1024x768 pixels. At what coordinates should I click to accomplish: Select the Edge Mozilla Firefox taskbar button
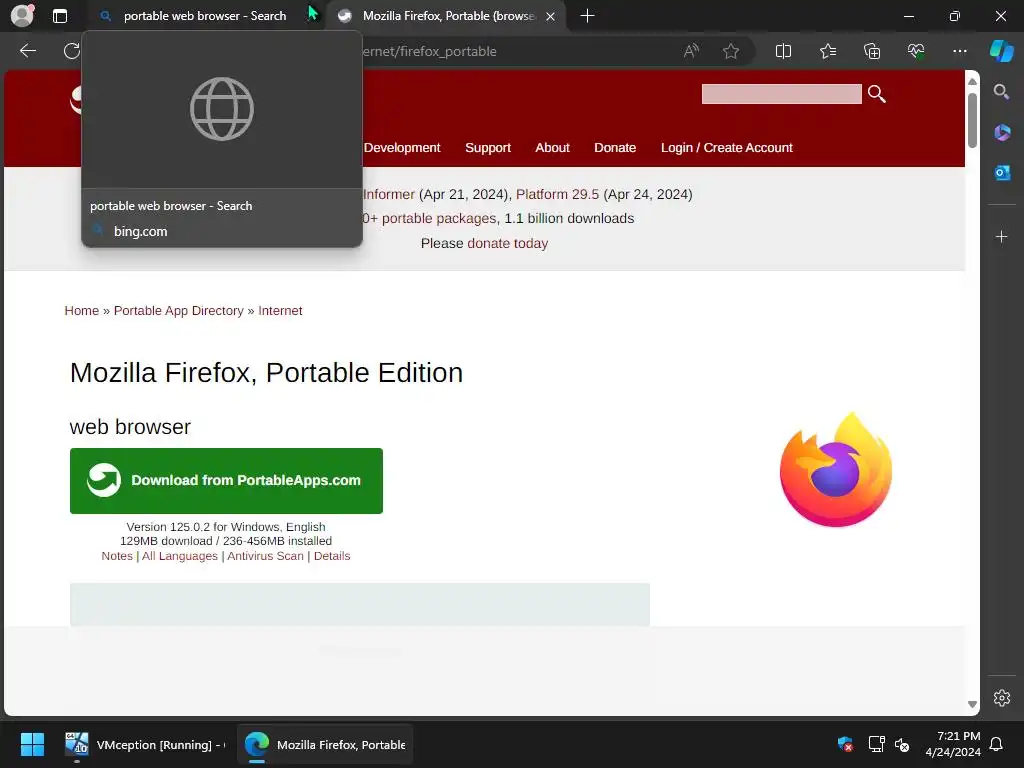tap(325, 744)
